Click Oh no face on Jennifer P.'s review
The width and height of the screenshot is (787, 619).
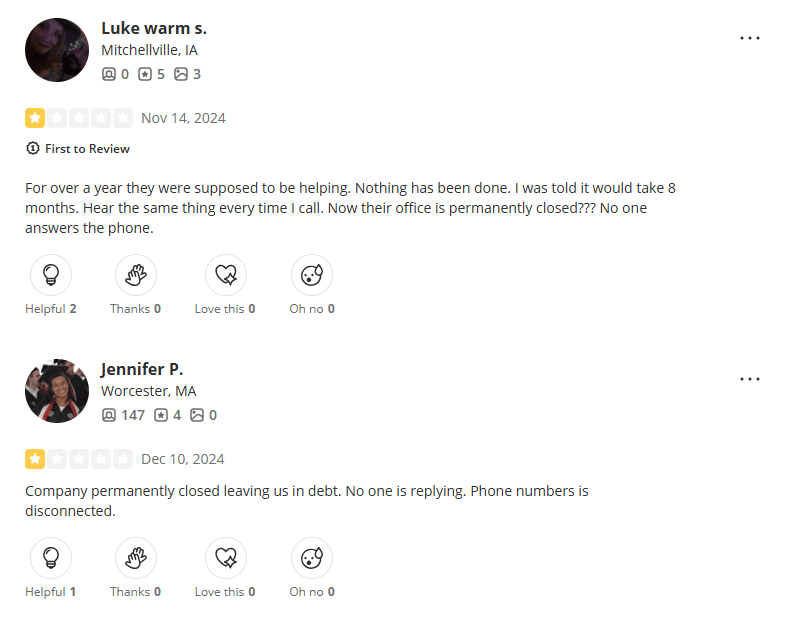311,557
